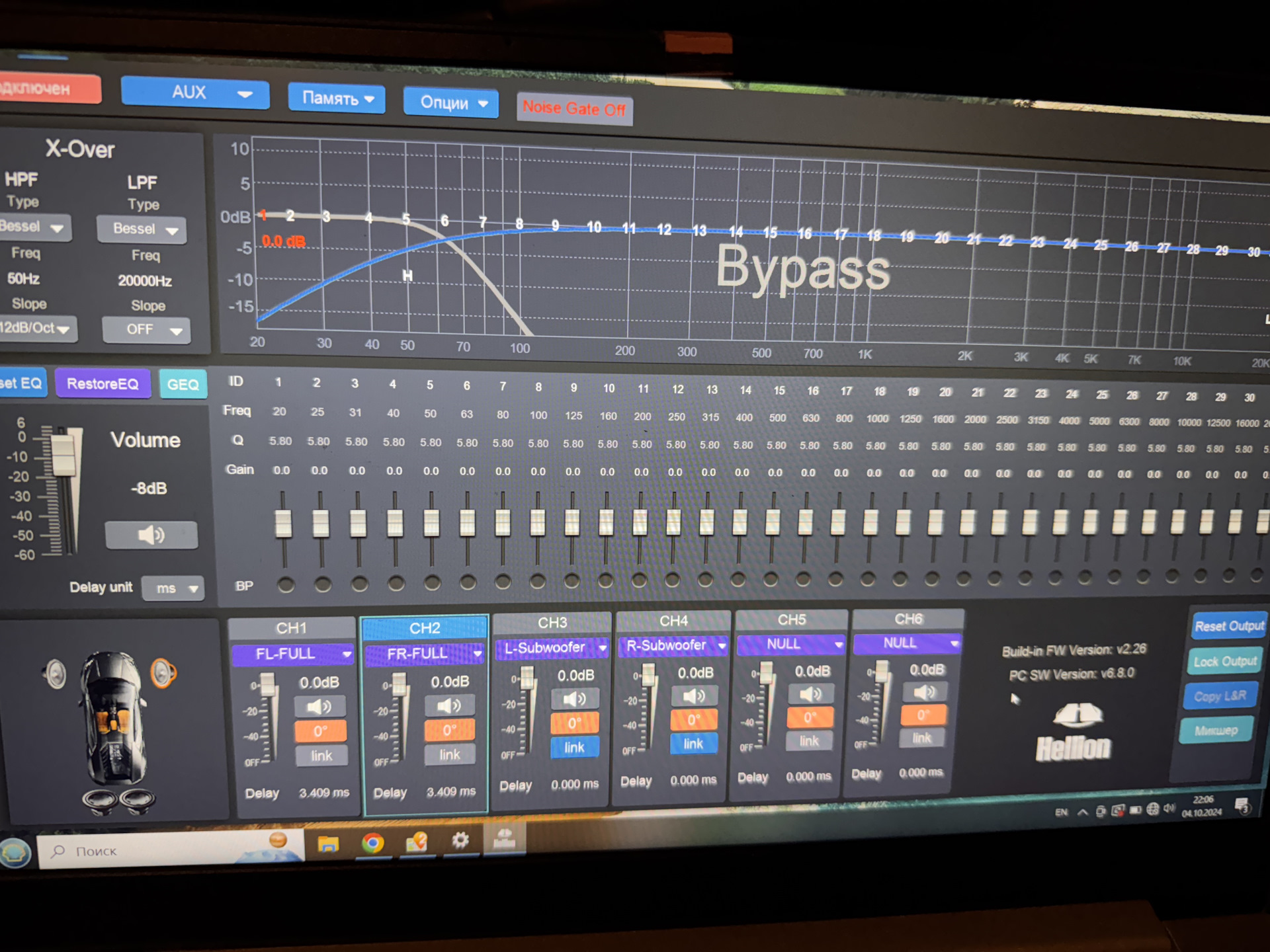
Task: Click the CH2 channel header tab
Action: coord(424,627)
